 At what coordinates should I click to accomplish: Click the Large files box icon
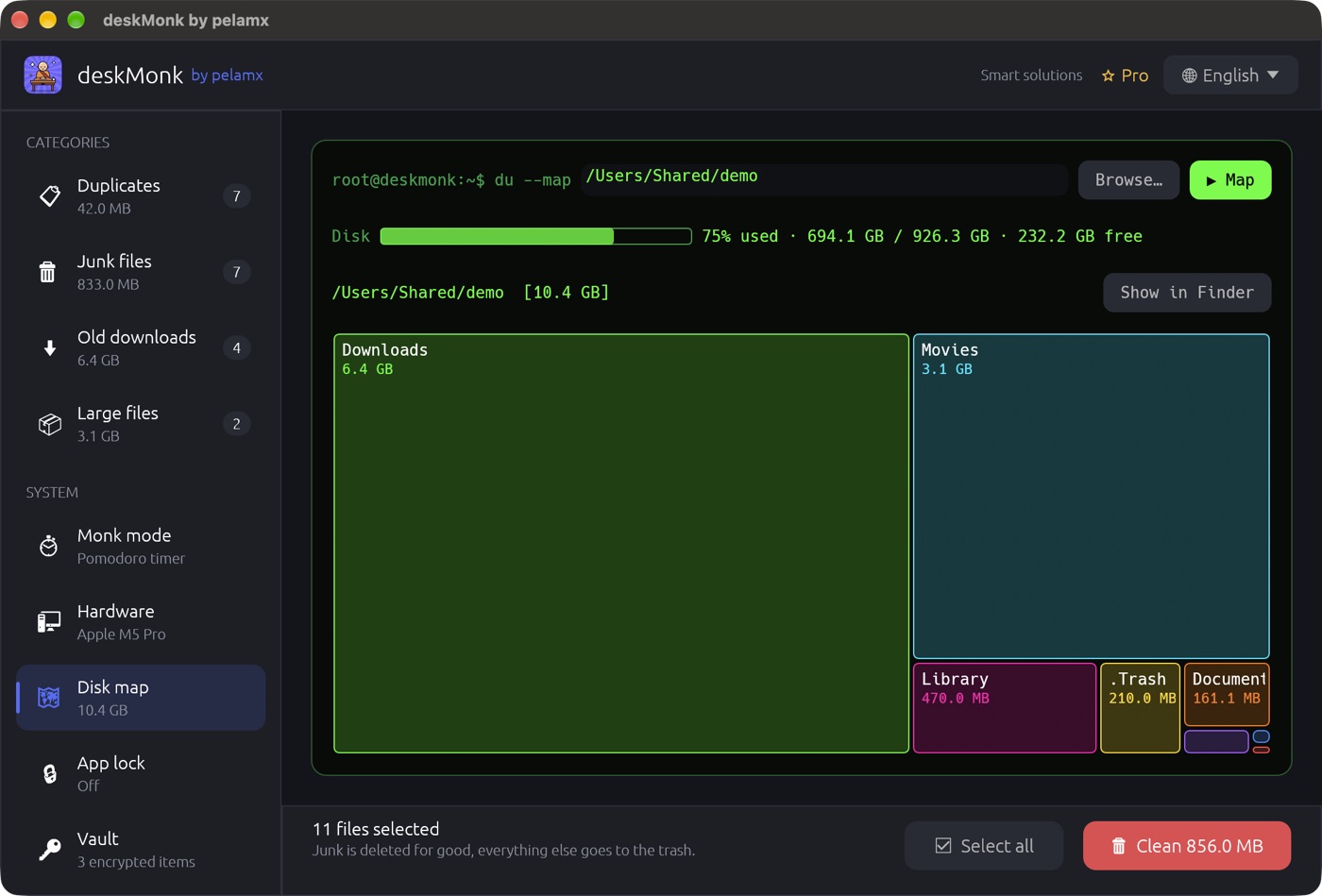(49, 424)
